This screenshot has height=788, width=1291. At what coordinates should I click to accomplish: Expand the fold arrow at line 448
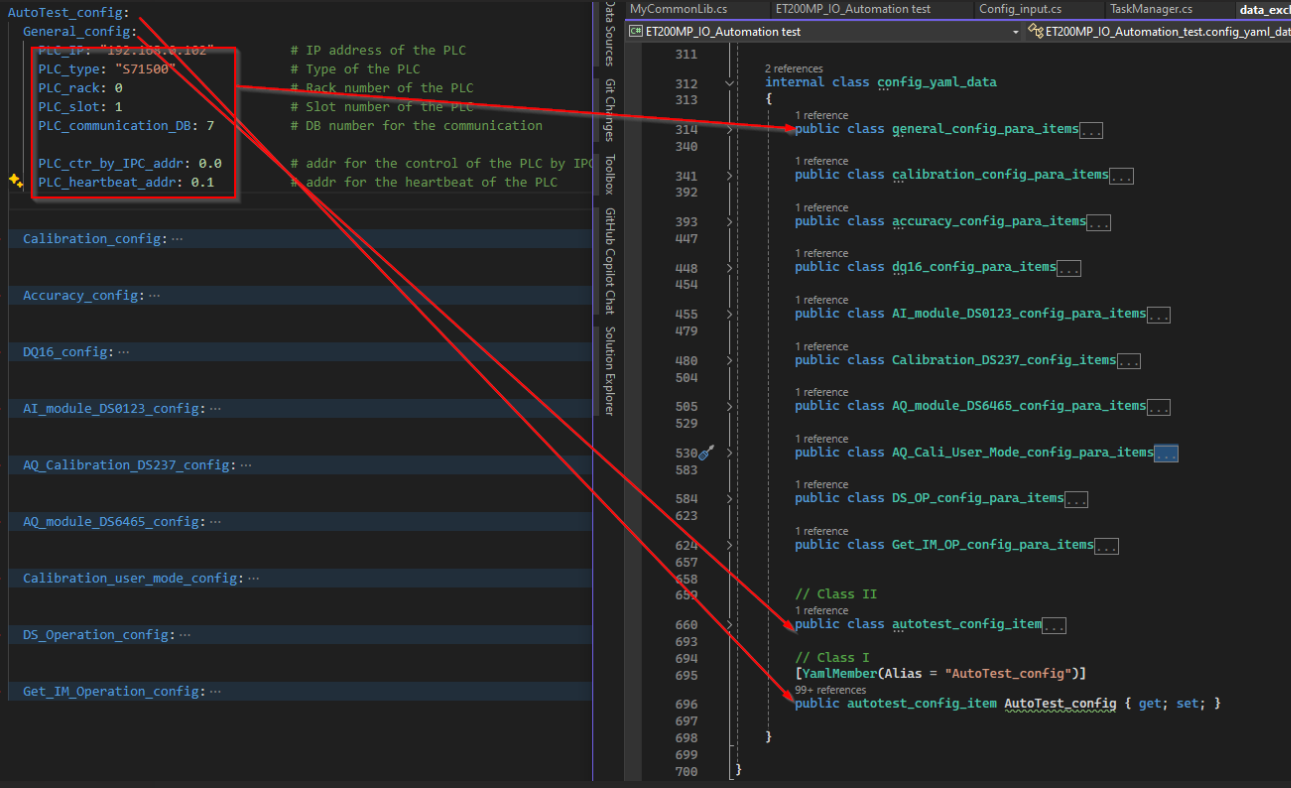pos(729,267)
